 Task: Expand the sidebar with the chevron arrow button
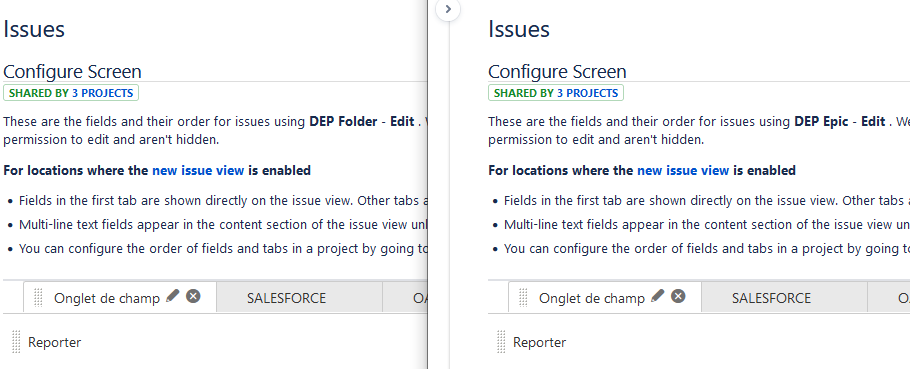448,9
